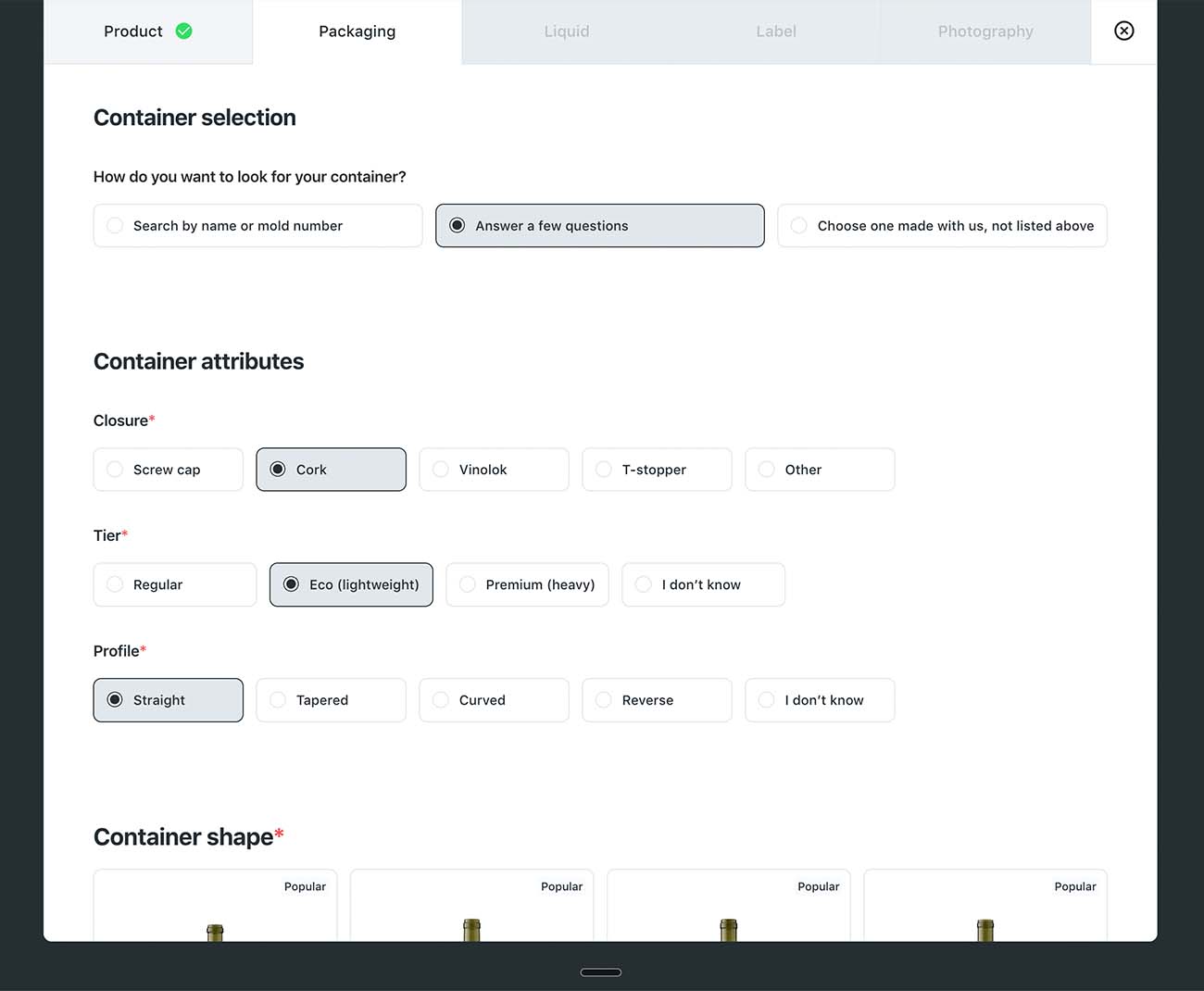Image resolution: width=1204 pixels, height=991 pixels.
Task: Close the dialog with the X icon
Action: 1123,31
